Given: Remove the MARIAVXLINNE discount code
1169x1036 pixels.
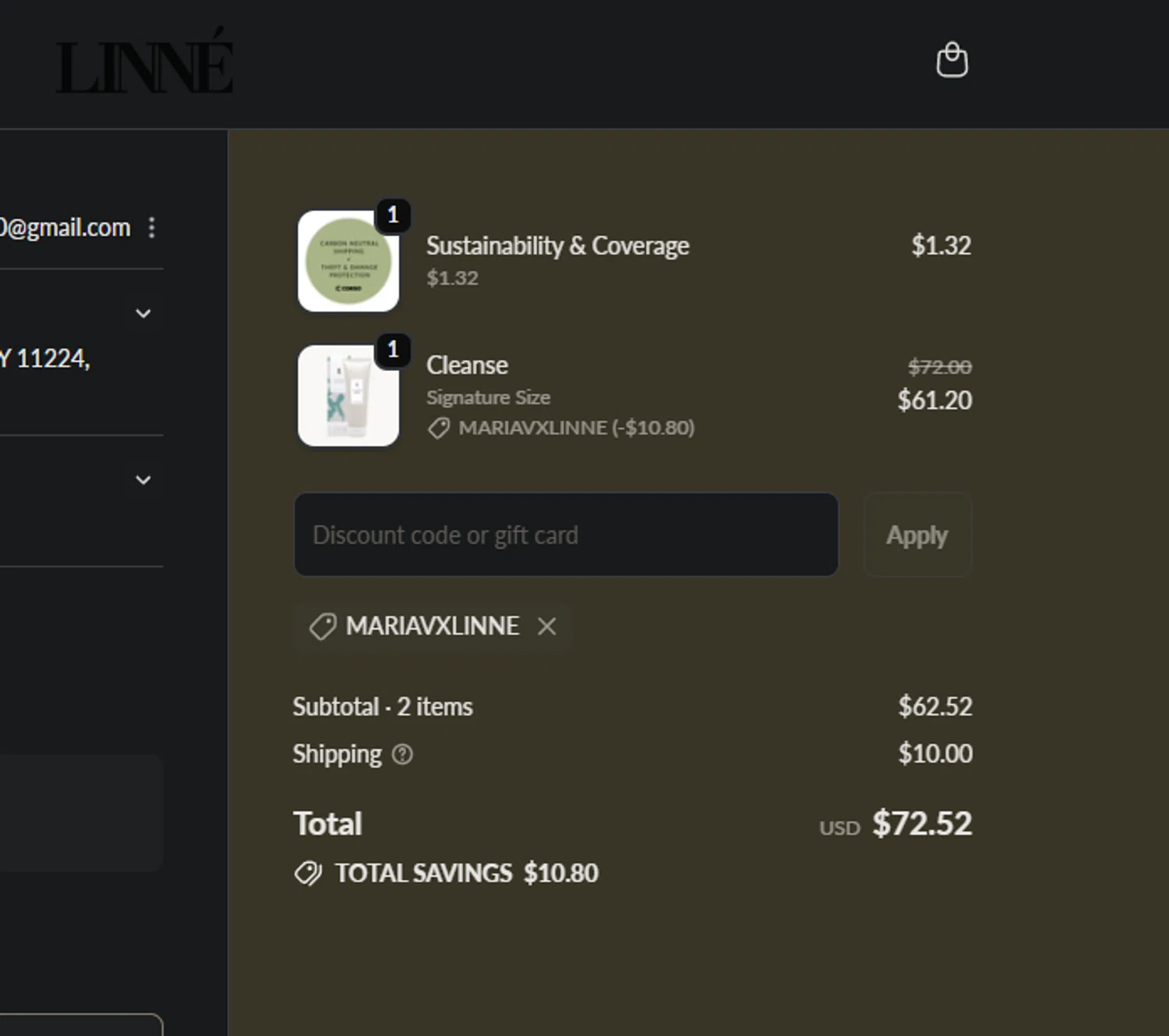Looking at the screenshot, I should tap(547, 626).
